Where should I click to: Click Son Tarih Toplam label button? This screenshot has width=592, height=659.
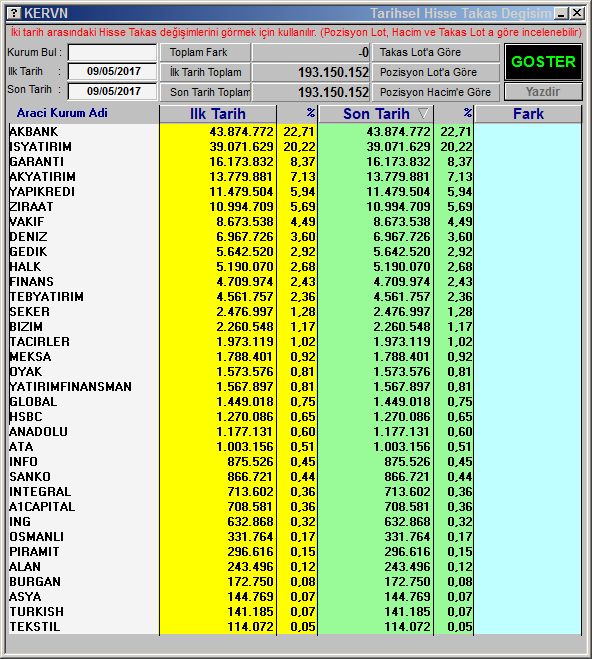205,92
